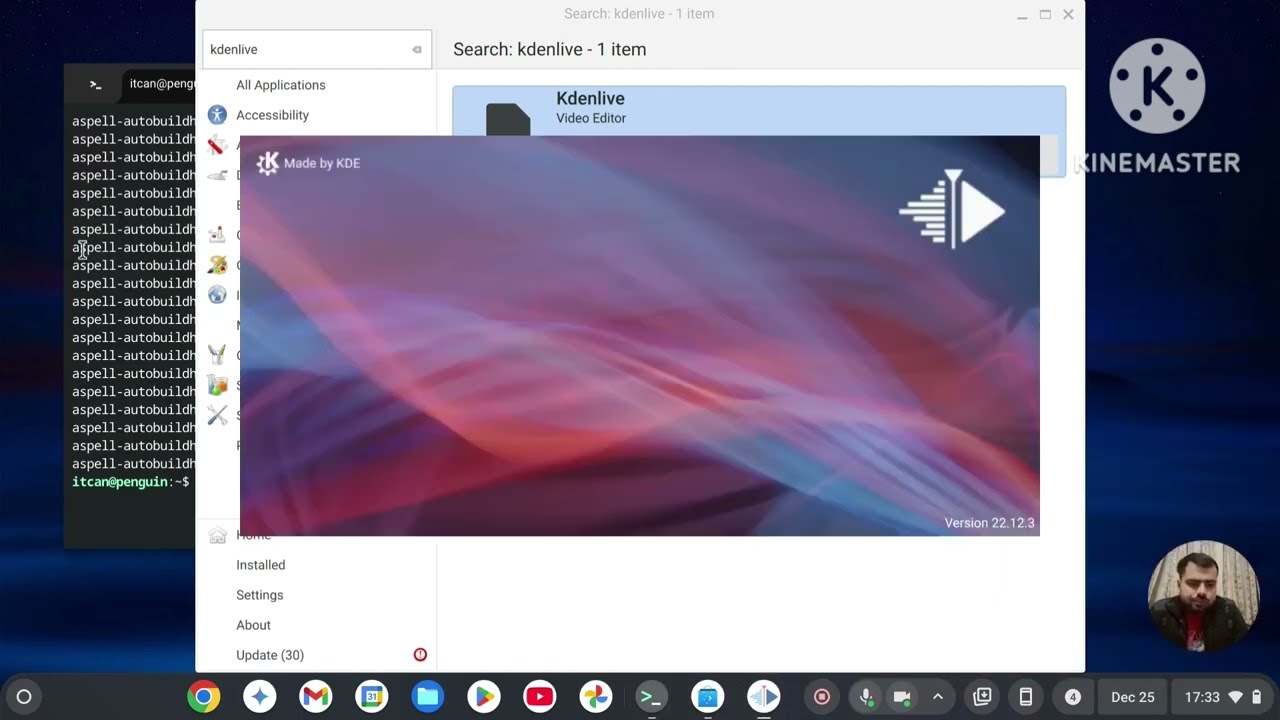The image size is (1280, 720).
Task: Open calendar date Dec 25
Action: point(1132,697)
